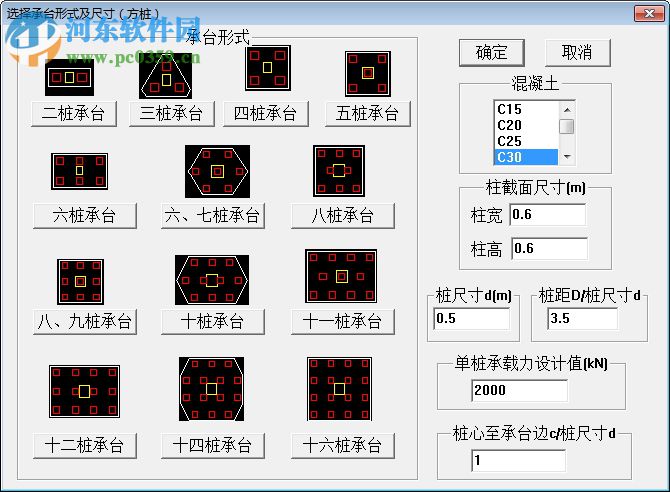Click the sixteen-pile cap diagram
The height and width of the screenshot is (492, 670).
coord(339,389)
